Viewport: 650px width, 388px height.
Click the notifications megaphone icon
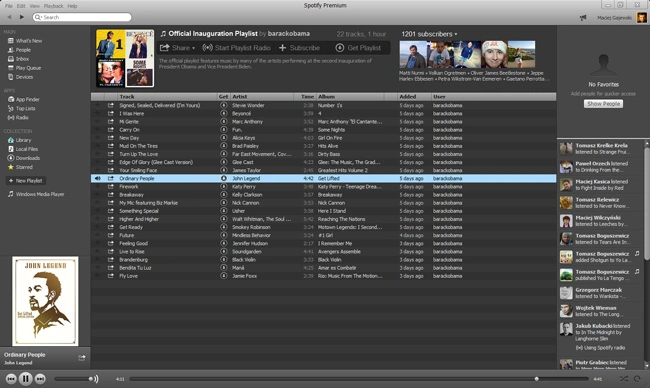[x=583, y=18]
